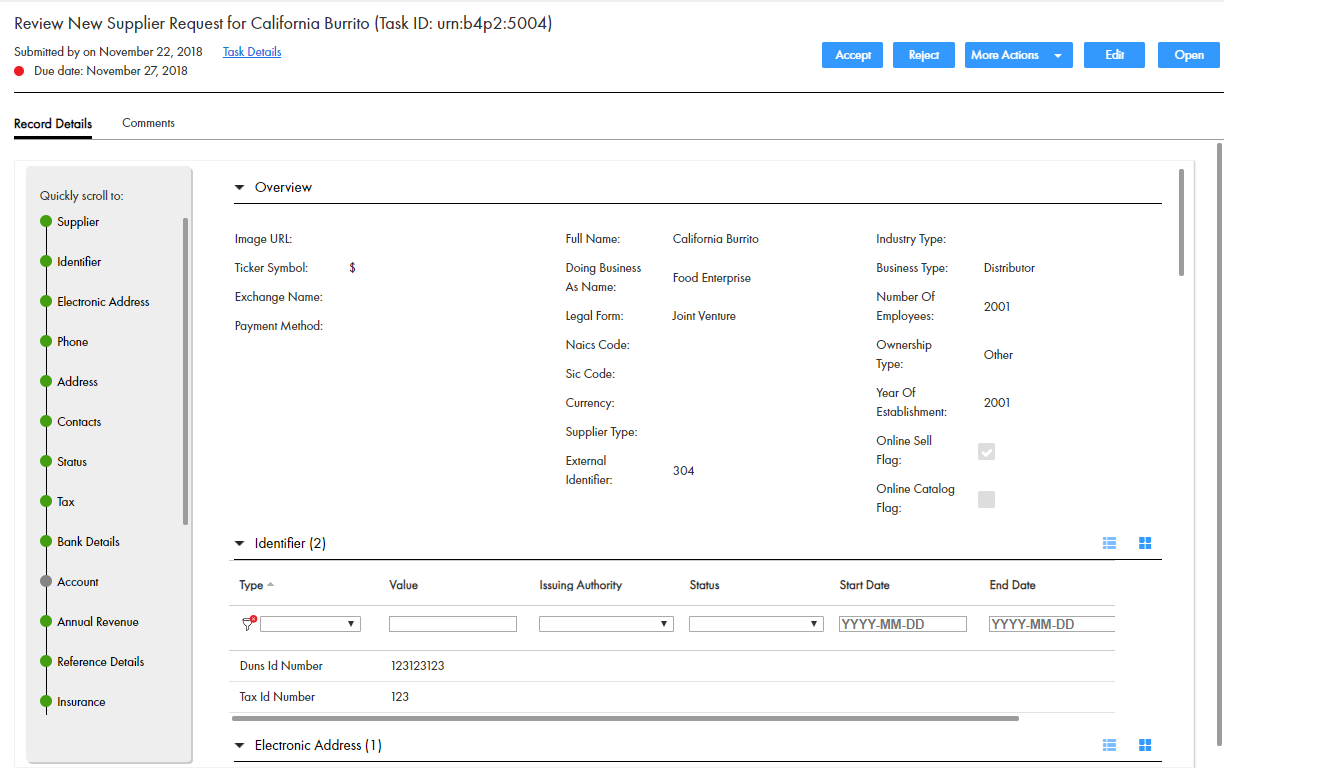Click the Identifier table horizontal scrollbar
Image resolution: width=1319 pixels, height=780 pixels.
coord(625,718)
